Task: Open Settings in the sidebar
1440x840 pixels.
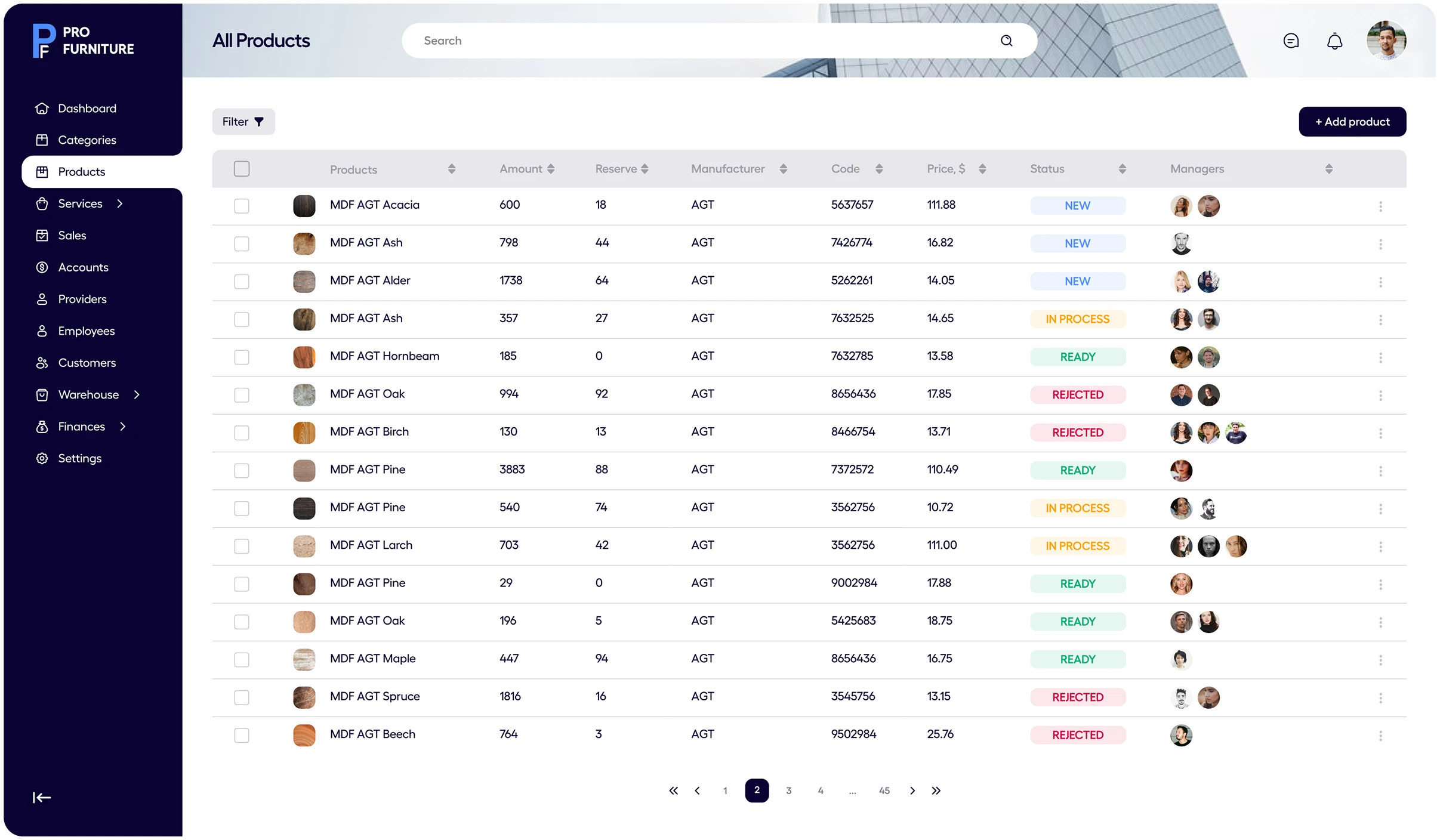Action: tap(69, 458)
